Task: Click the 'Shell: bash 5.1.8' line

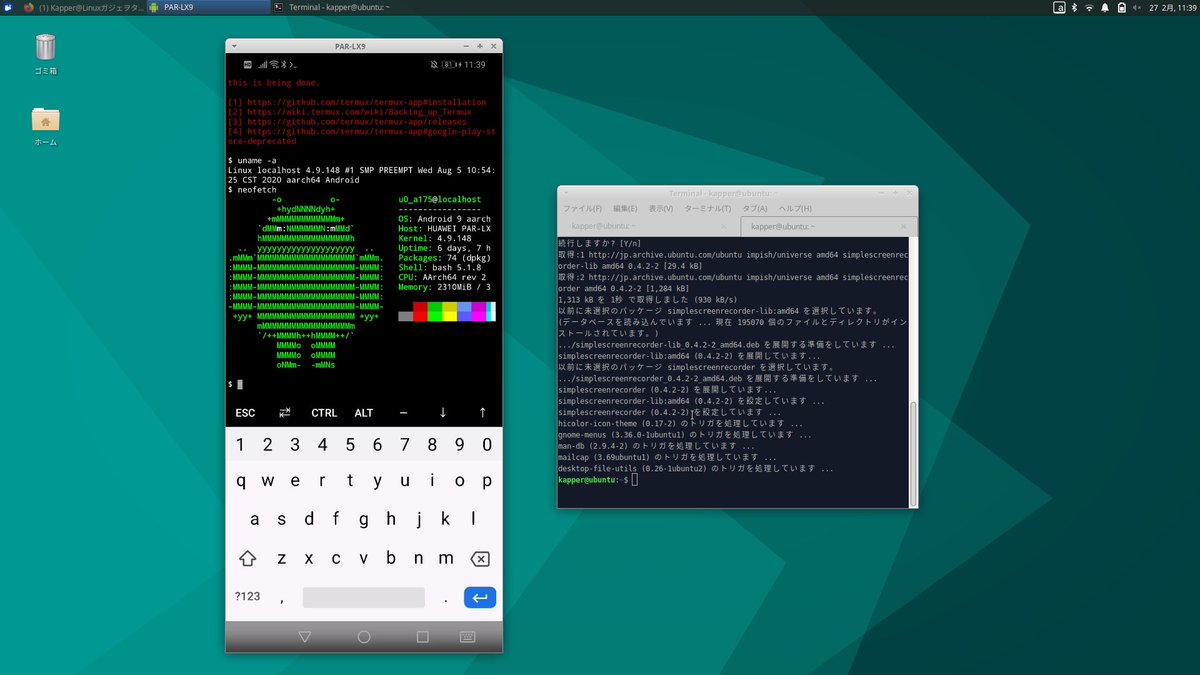Action: pyautogui.click(x=440, y=268)
